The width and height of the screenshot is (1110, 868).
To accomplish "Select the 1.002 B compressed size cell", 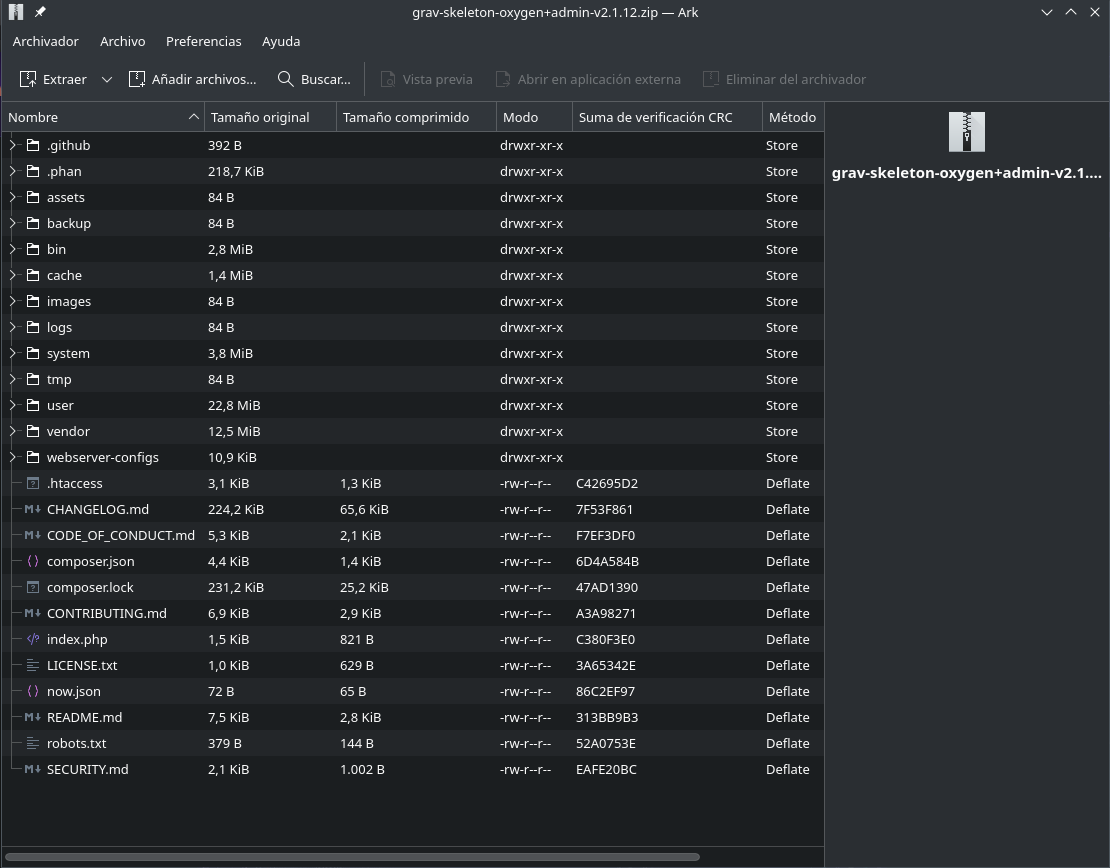I will [x=362, y=770].
